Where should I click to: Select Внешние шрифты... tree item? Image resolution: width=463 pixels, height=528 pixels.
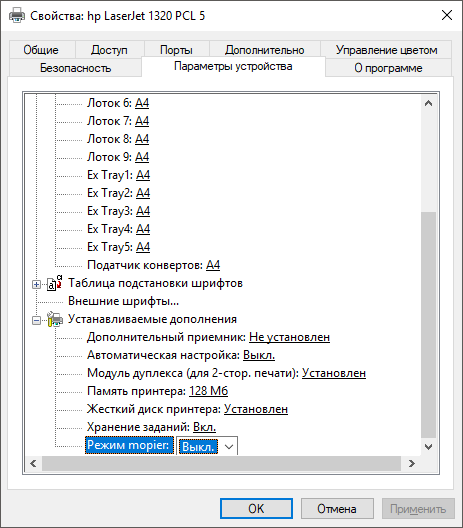pos(123,301)
